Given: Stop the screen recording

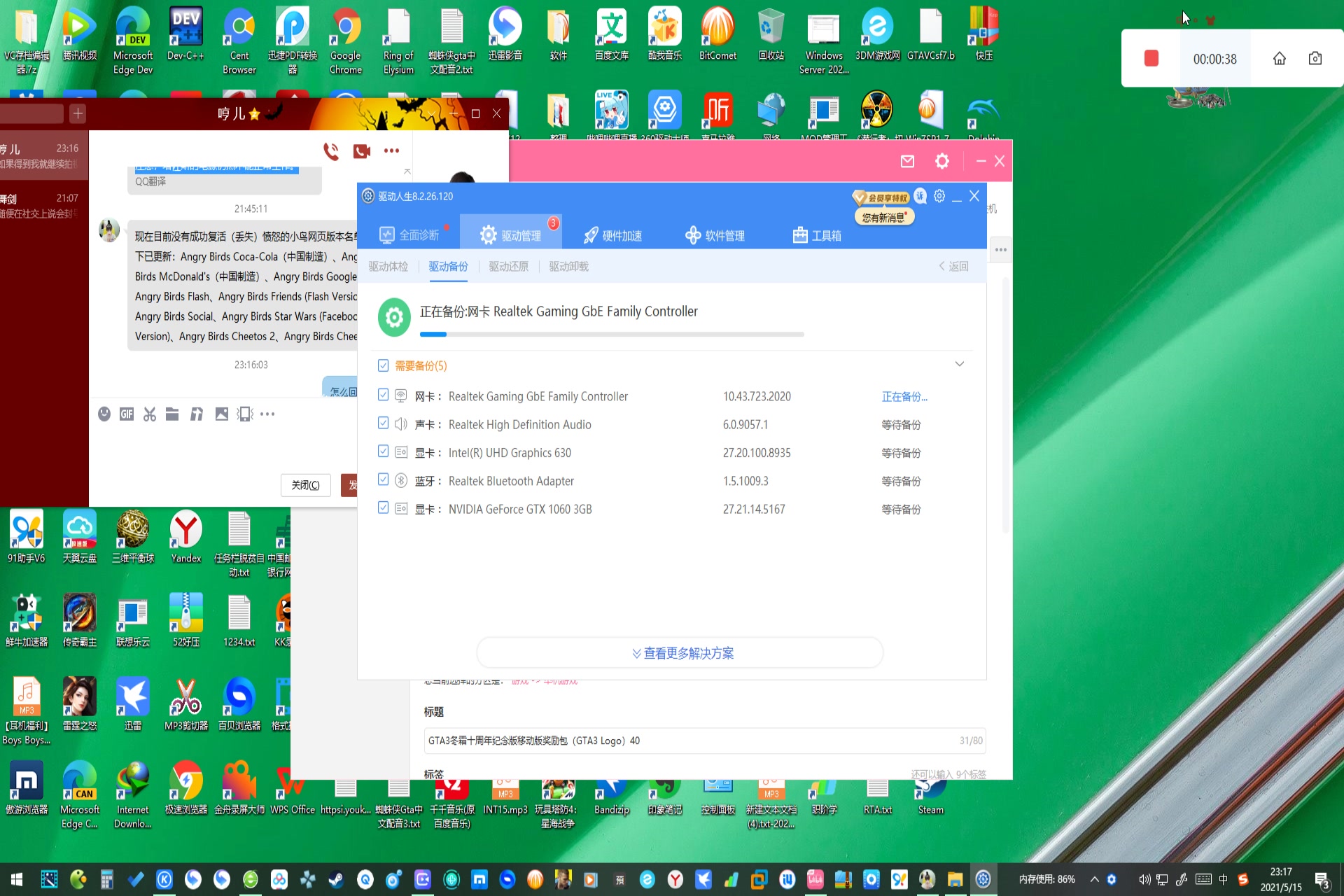Looking at the screenshot, I should coord(1151,58).
